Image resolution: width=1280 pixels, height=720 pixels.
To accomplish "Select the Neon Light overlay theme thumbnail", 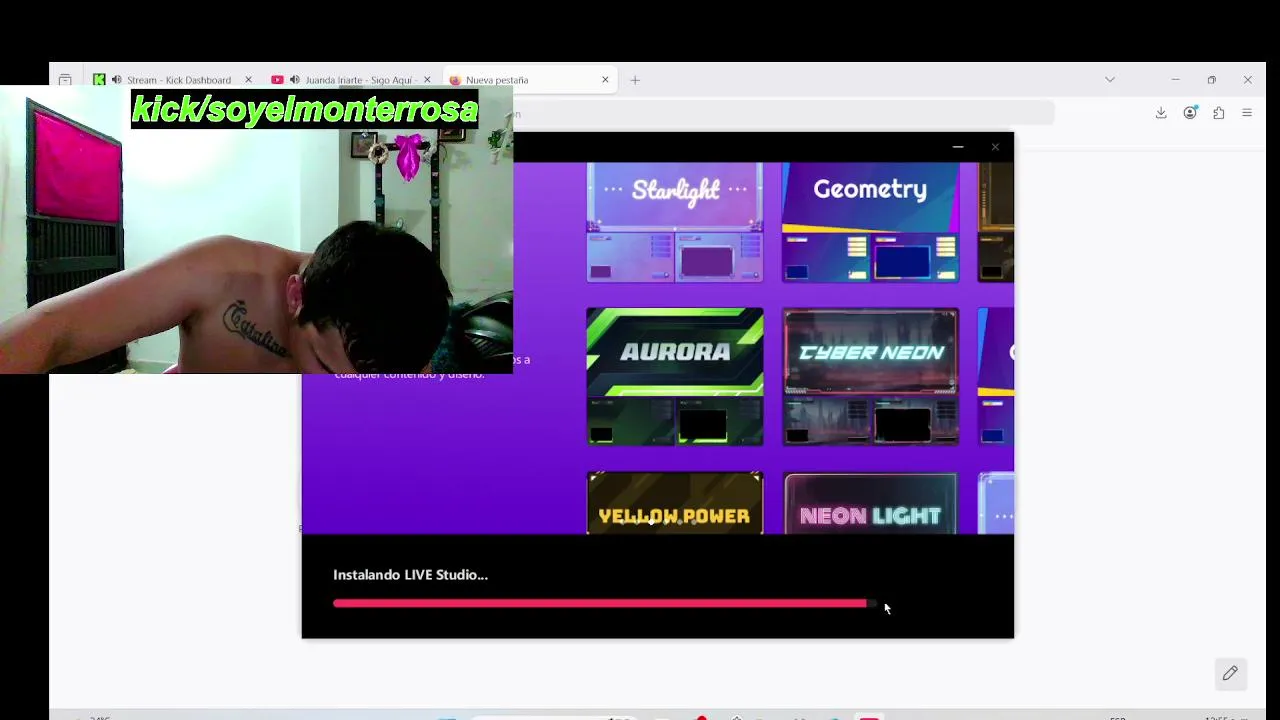I will point(870,503).
